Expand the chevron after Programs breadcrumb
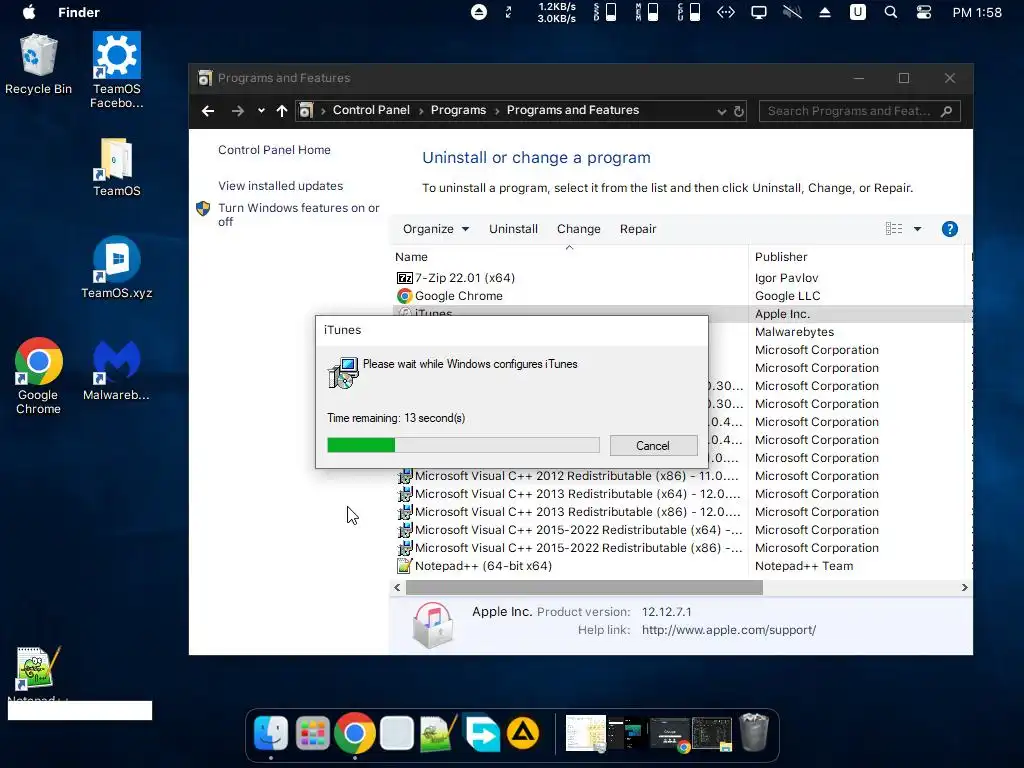 (x=497, y=111)
